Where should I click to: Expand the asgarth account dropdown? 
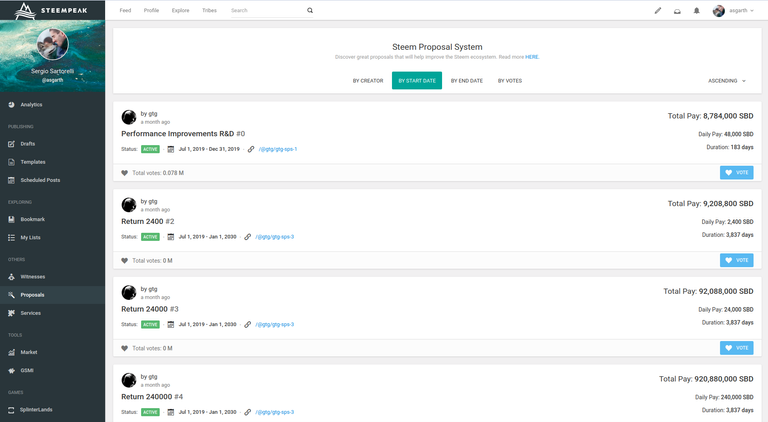click(x=742, y=10)
